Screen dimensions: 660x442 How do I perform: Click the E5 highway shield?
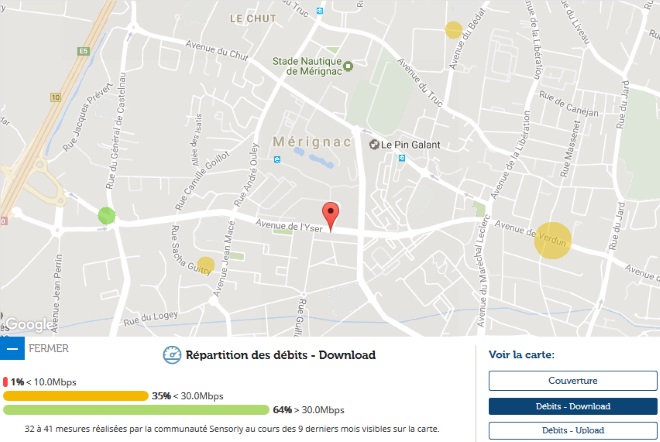click(83, 51)
